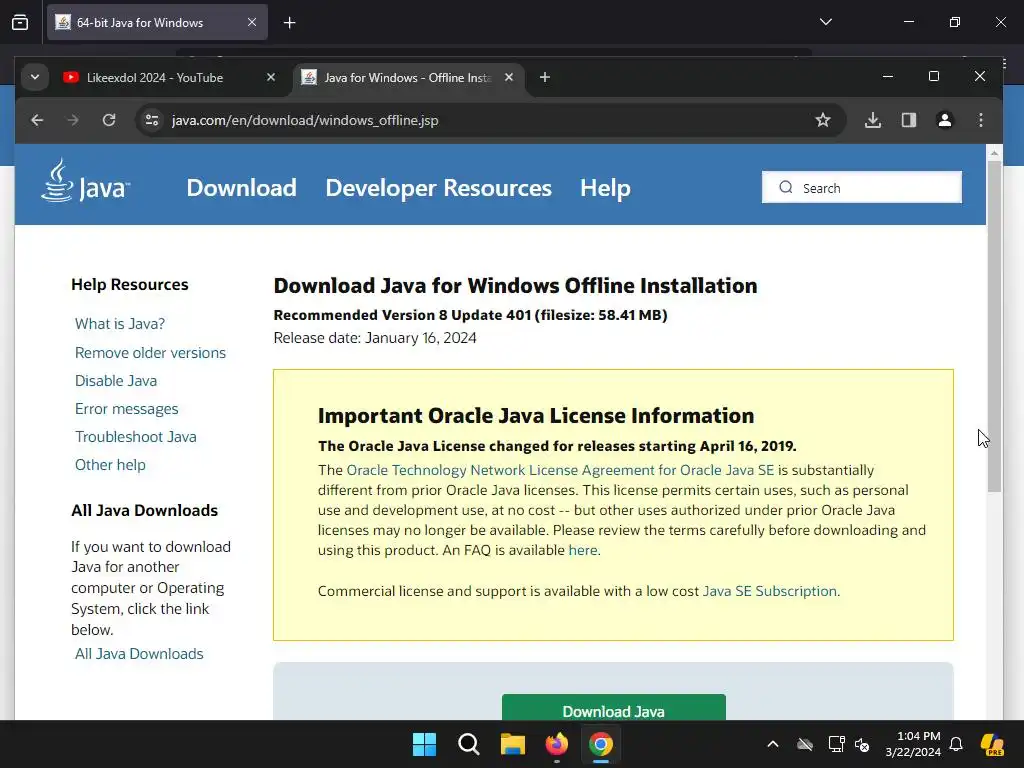Reload the Java download page
This screenshot has height=768, width=1024.
(x=109, y=120)
